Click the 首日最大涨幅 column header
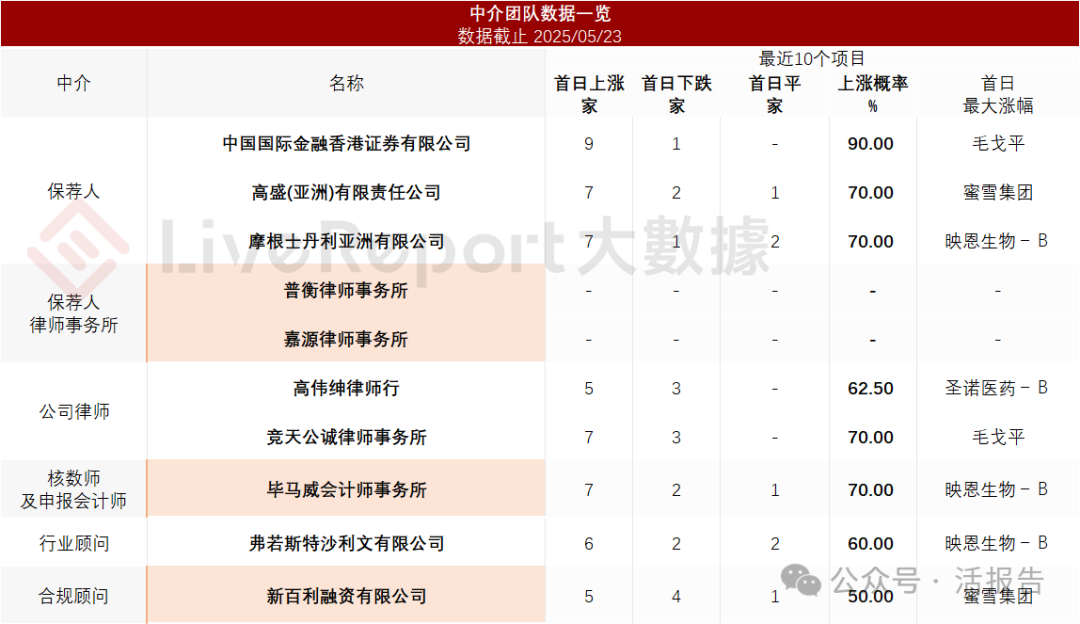 tap(997, 94)
